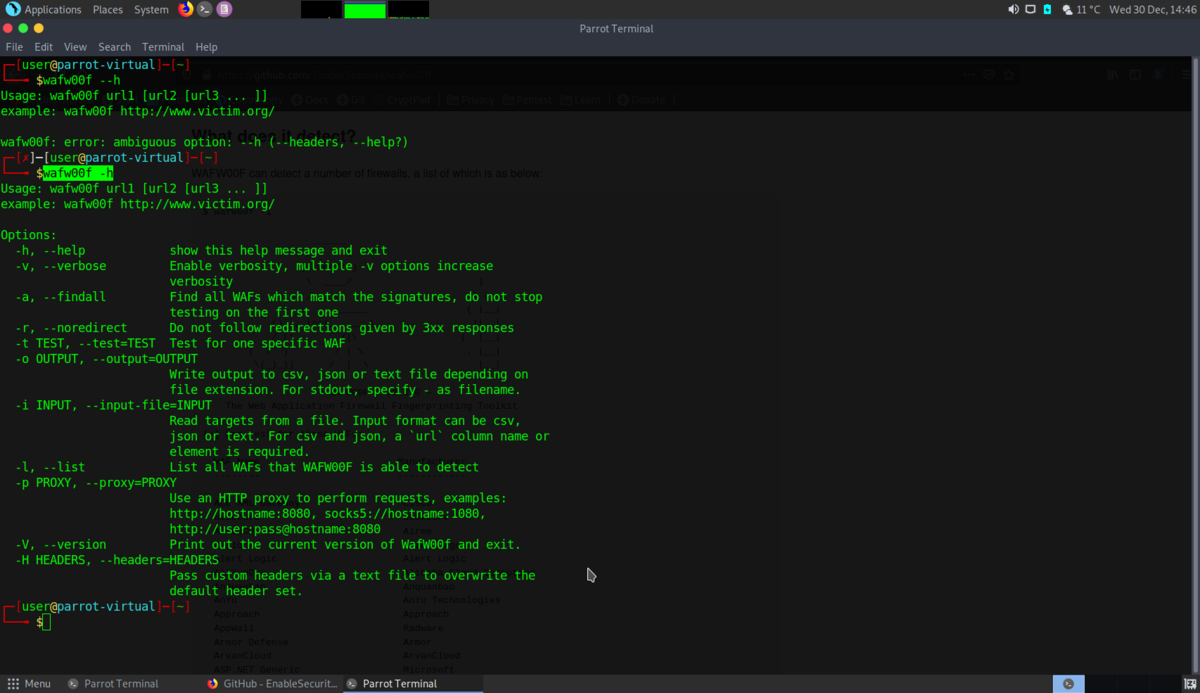Click the cursor at the last prompt
Viewport: 1200px width, 693px height.
(46, 622)
